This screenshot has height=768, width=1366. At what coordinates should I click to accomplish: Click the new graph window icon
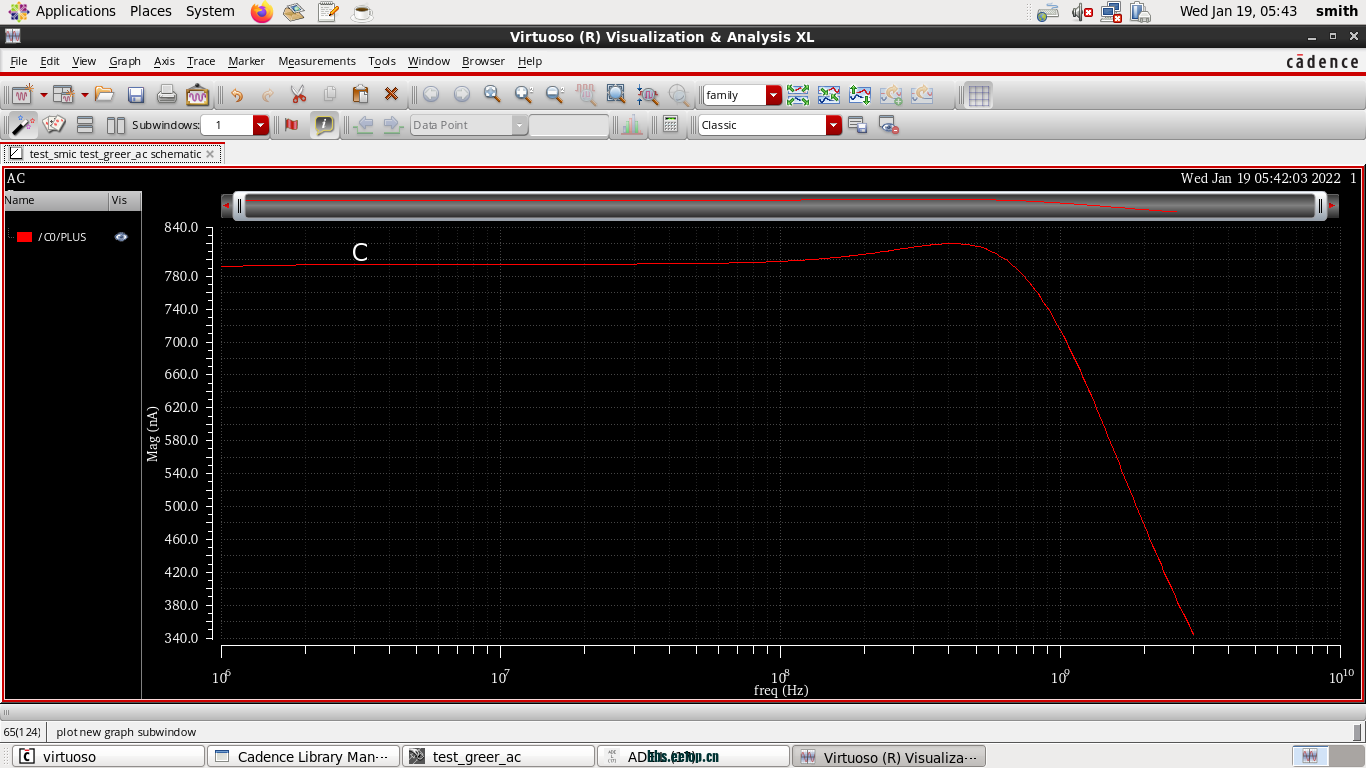point(23,95)
